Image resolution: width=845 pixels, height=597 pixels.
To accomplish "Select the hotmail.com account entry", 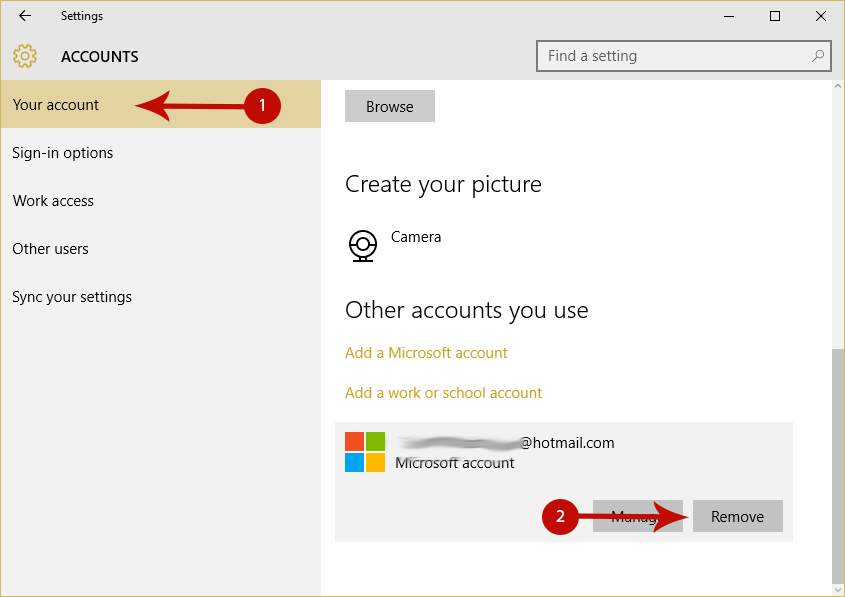I will pos(564,482).
